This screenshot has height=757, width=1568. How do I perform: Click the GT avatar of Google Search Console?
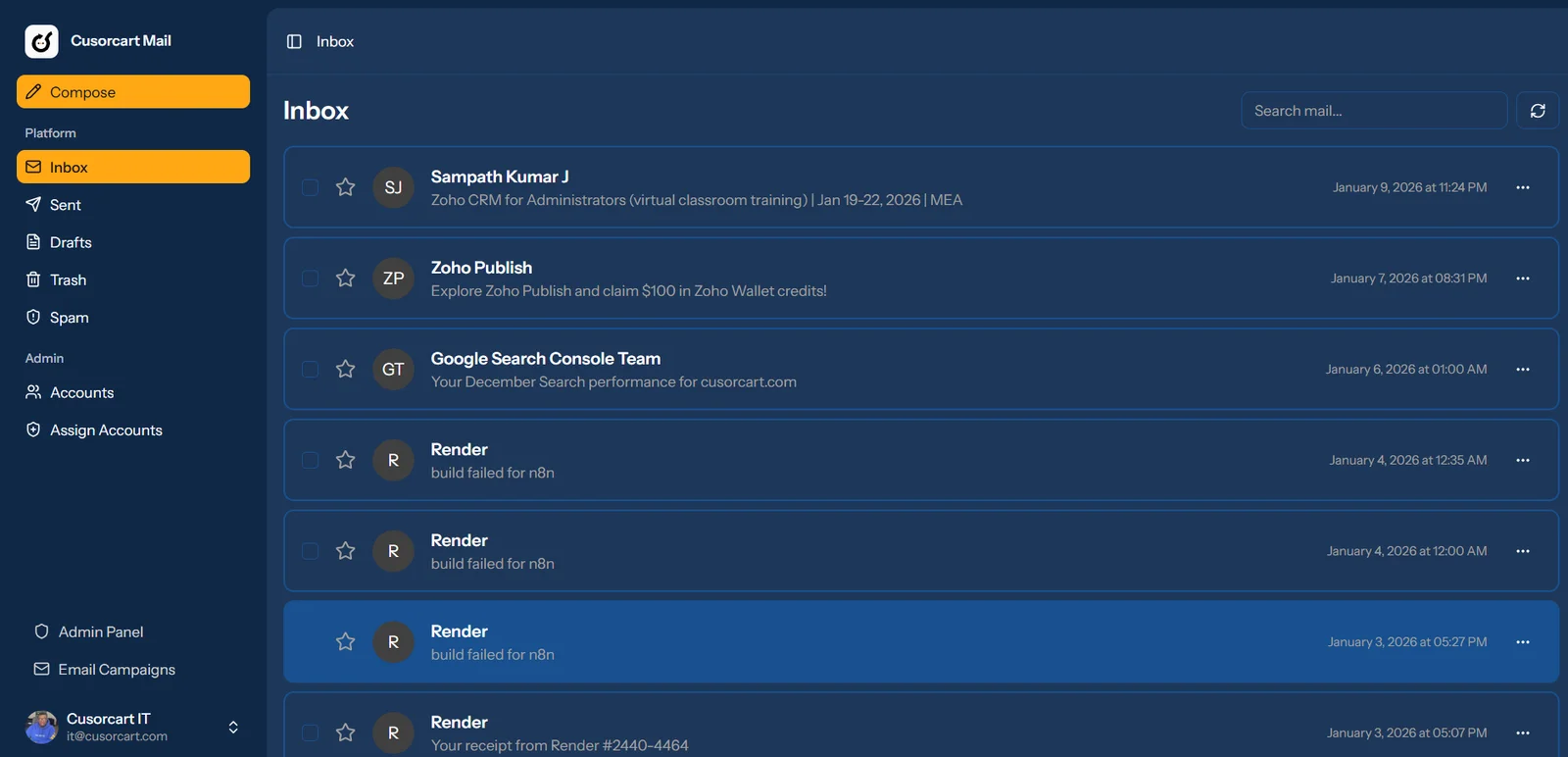tap(393, 370)
